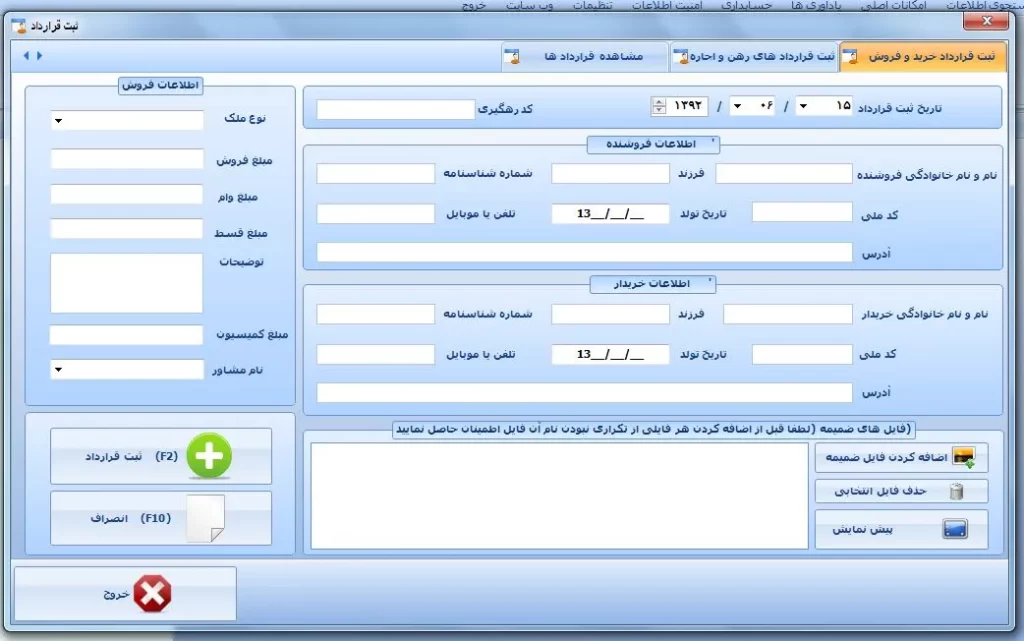Open the نوع ملک property type dropdown
Screen dimensions: 1024x641
click(x=58, y=121)
